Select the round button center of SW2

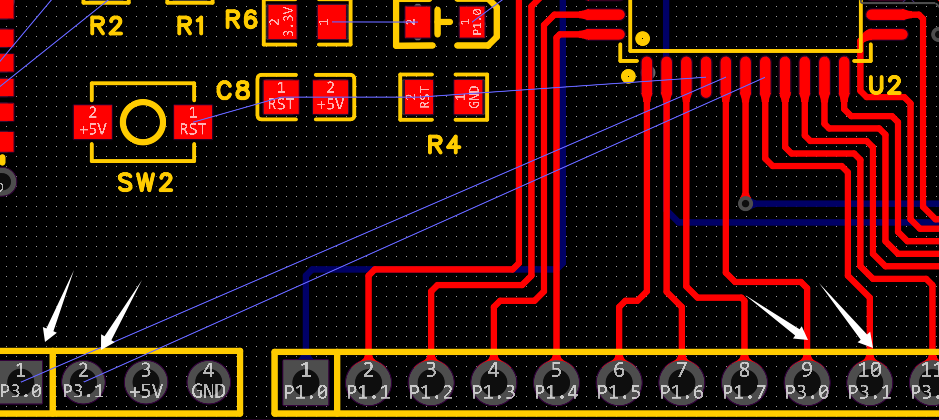pyautogui.click(x=142, y=121)
